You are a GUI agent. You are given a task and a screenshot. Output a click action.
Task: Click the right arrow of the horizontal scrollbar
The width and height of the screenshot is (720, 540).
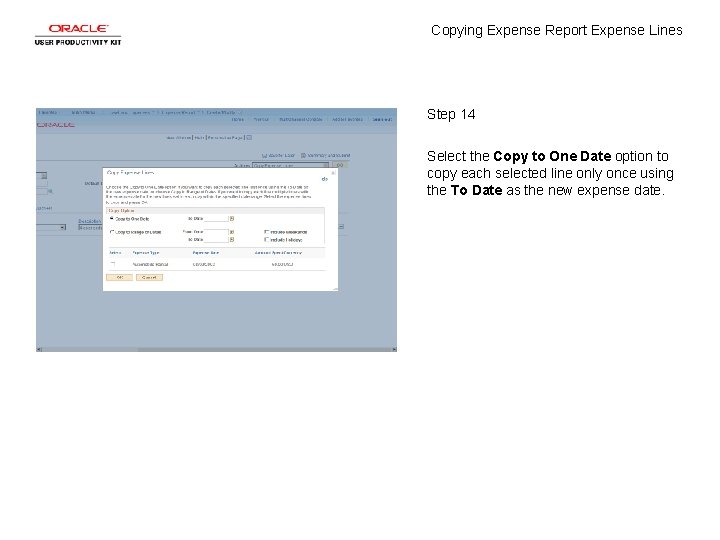click(394, 349)
